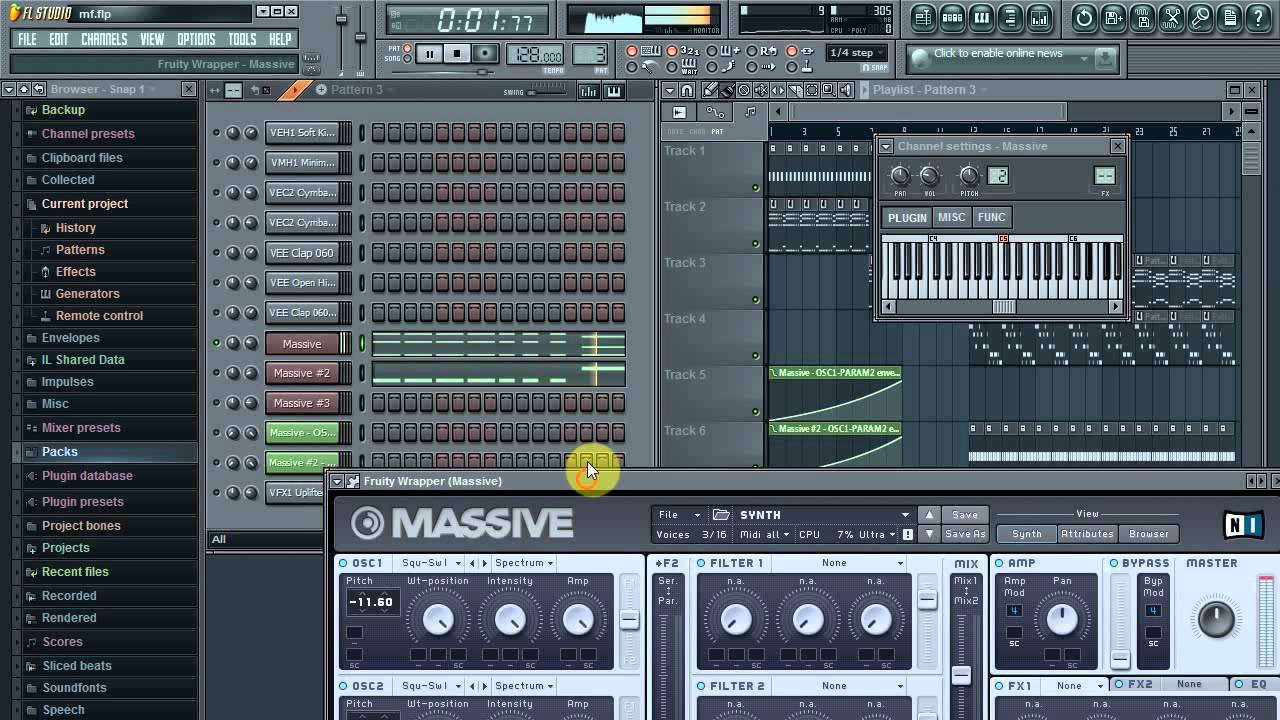
Task: Click the Massive MASTER volume knob
Action: (1216, 619)
